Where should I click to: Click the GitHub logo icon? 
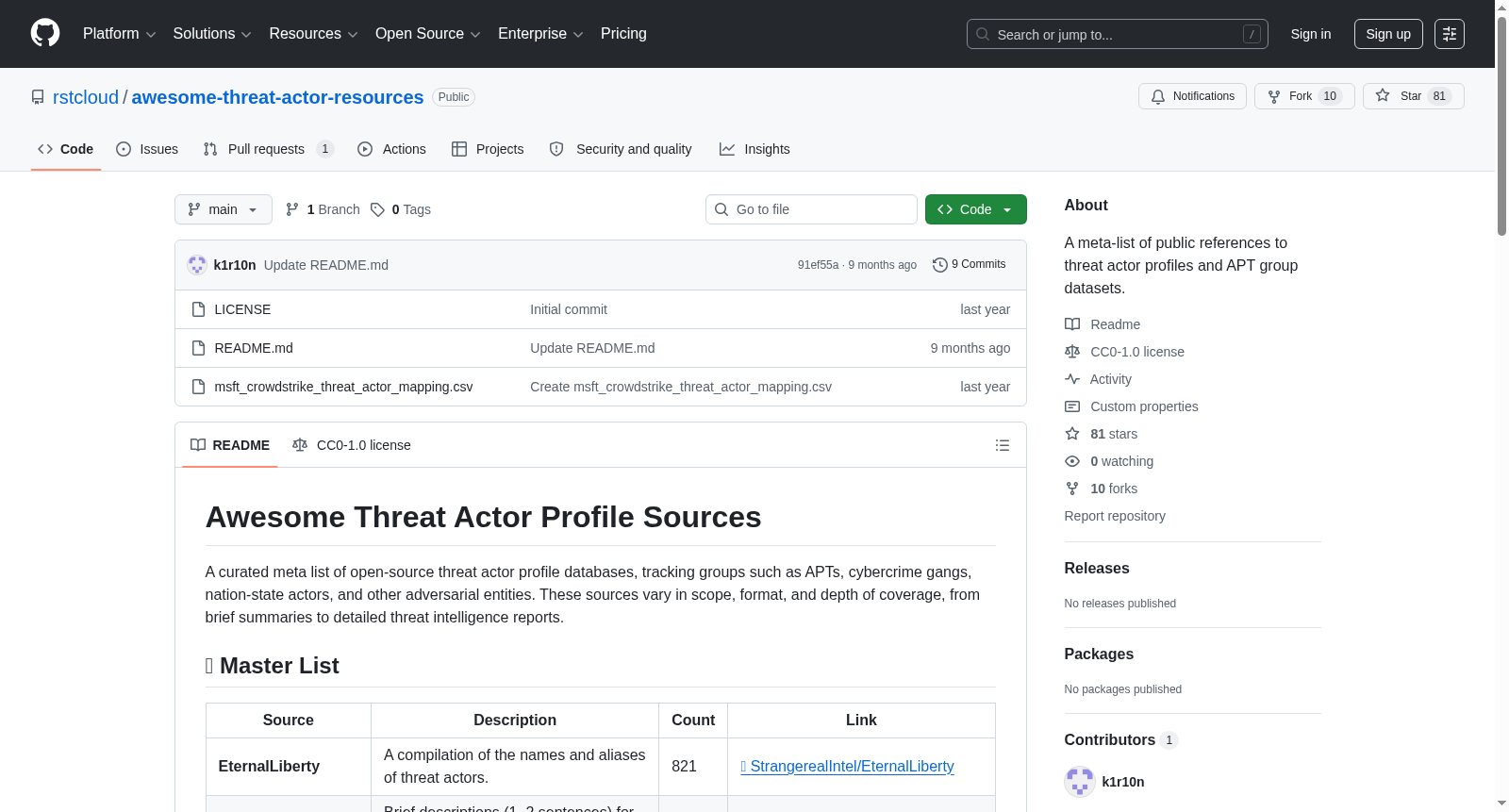coord(45,33)
